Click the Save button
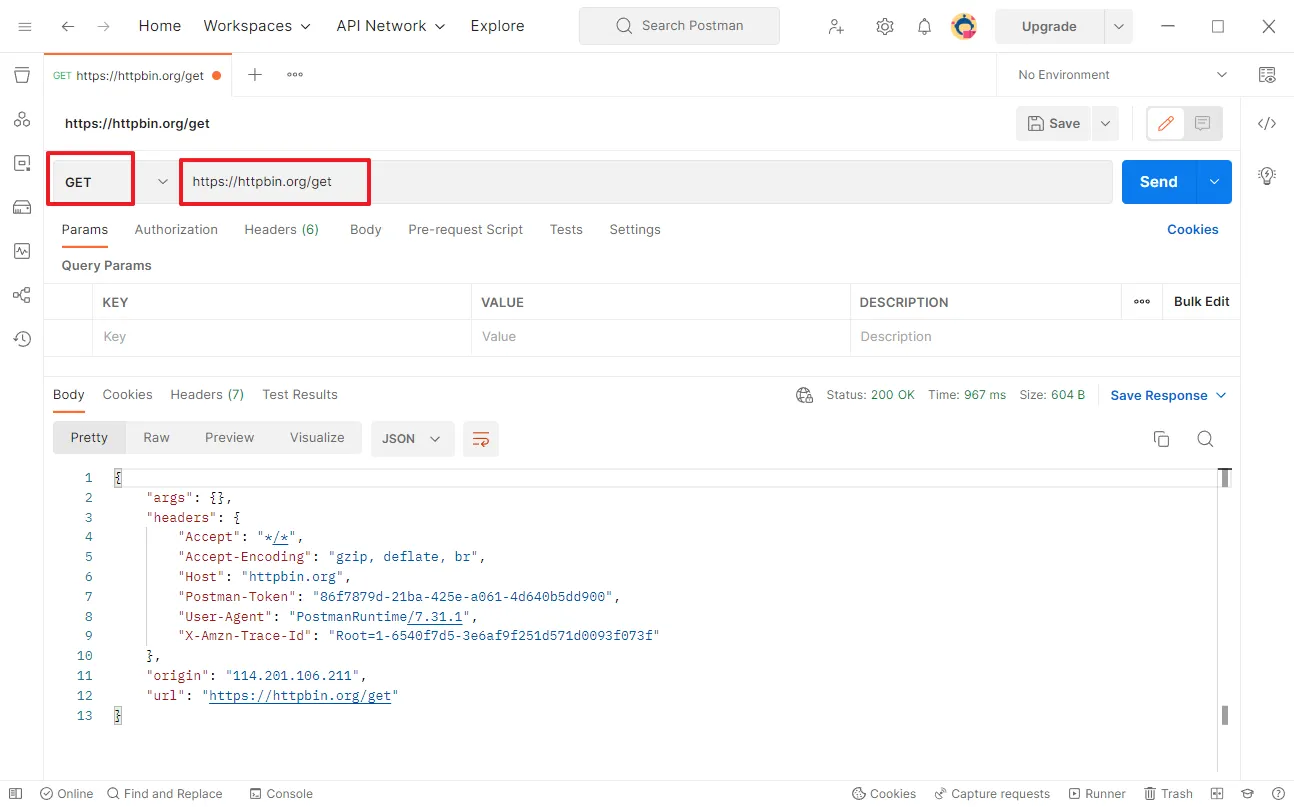Screen dimensions: 1294x807 1054,124
